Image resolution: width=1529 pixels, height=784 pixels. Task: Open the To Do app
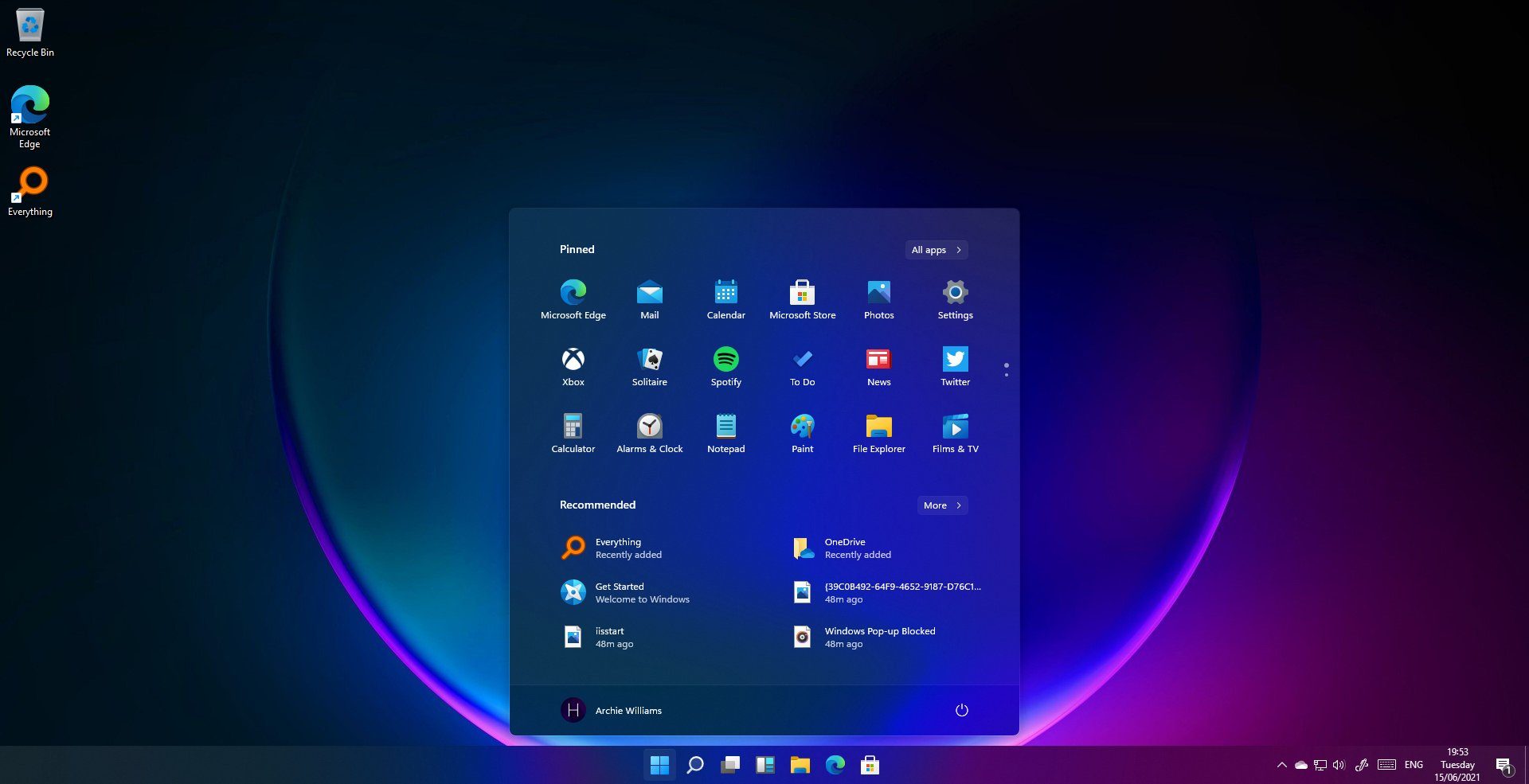tap(802, 366)
